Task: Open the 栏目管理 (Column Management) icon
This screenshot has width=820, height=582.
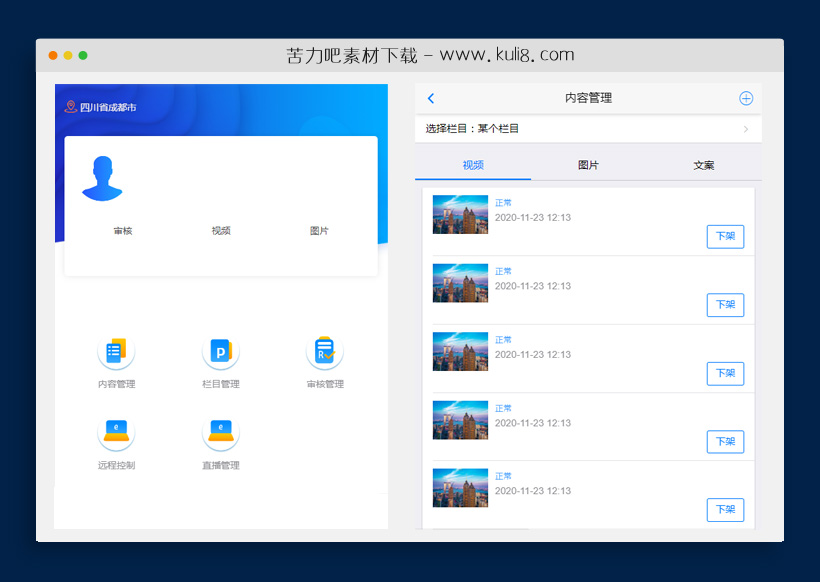Action: point(220,351)
